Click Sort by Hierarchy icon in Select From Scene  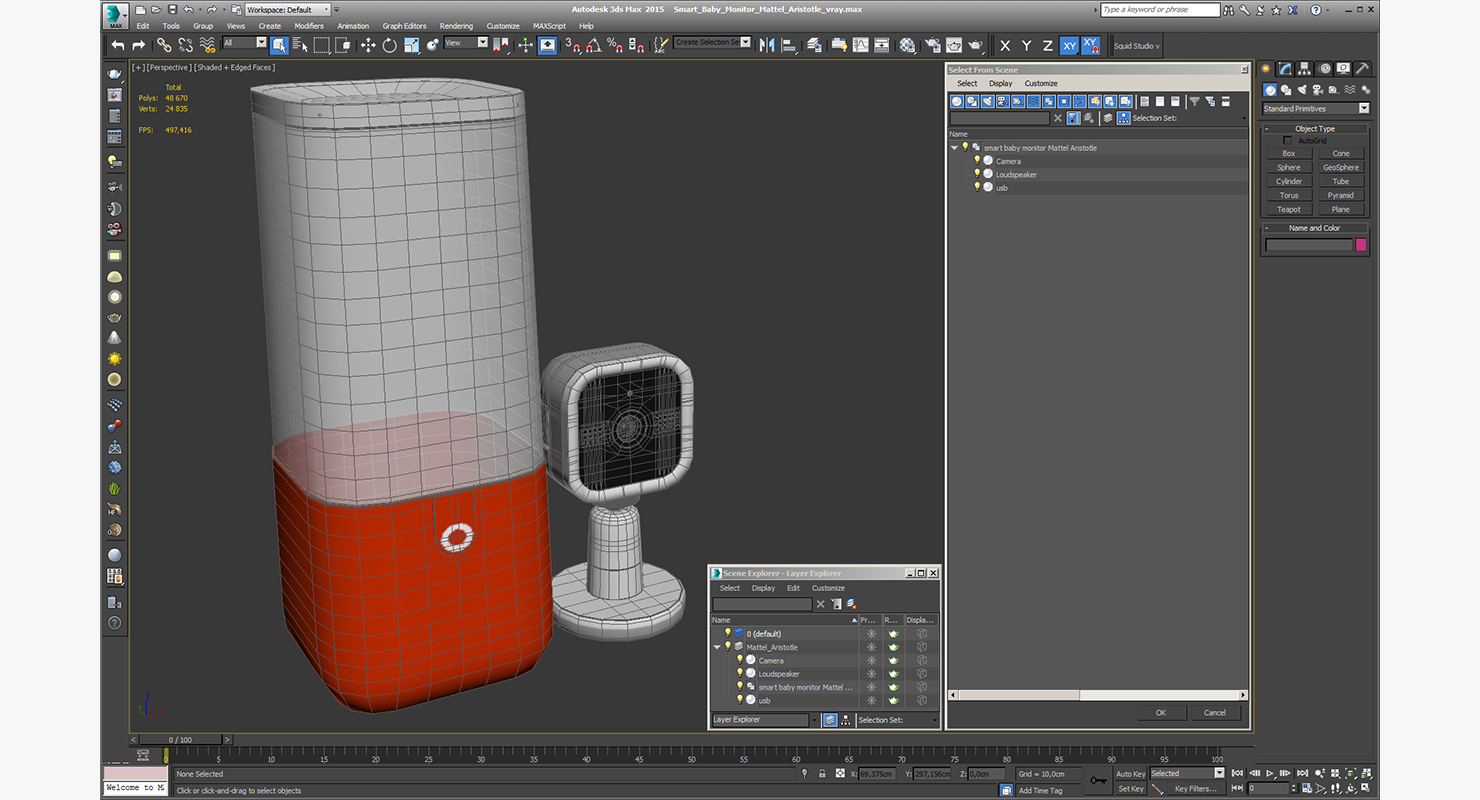pos(1124,118)
